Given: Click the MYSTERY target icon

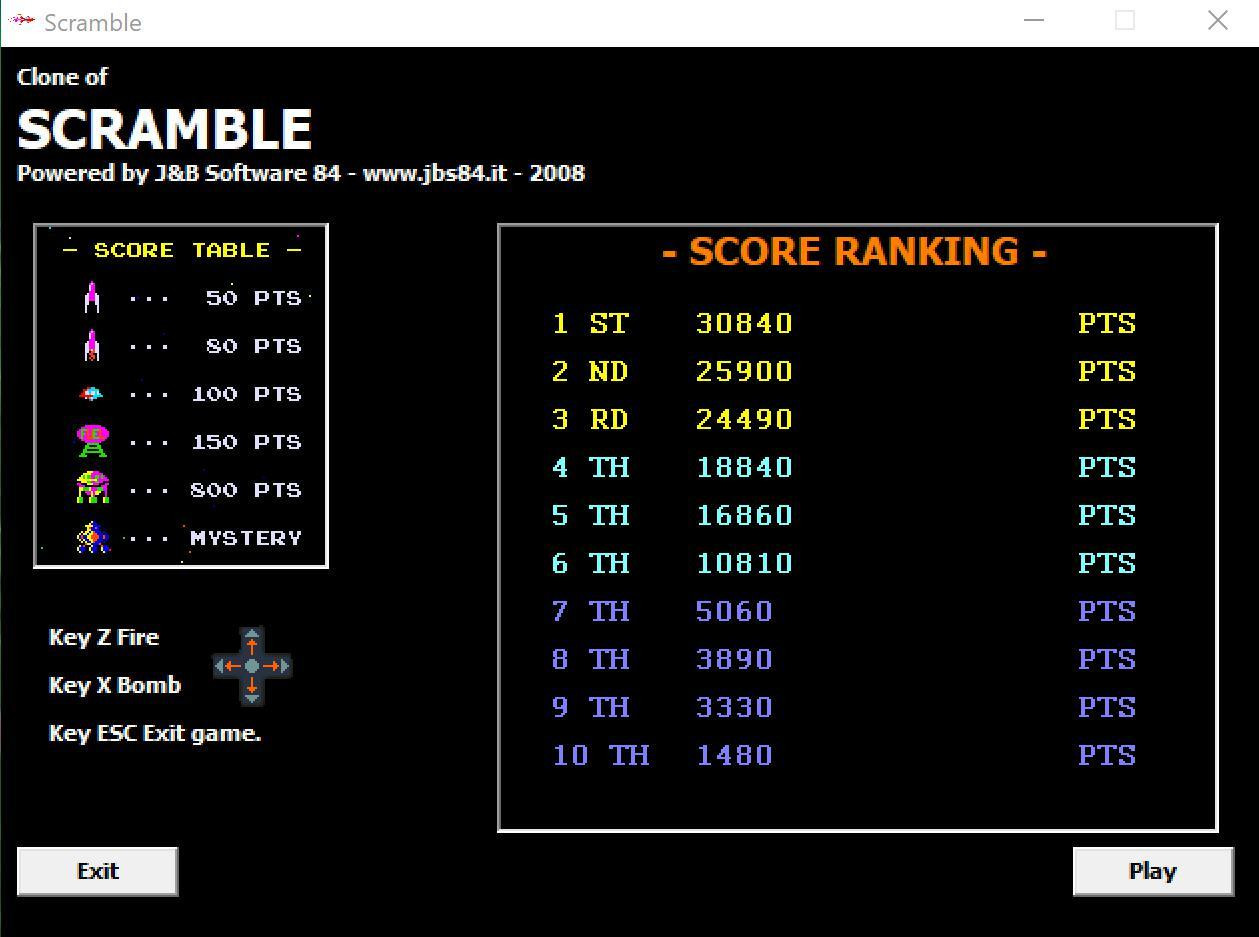Looking at the screenshot, I should [x=92, y=537].
